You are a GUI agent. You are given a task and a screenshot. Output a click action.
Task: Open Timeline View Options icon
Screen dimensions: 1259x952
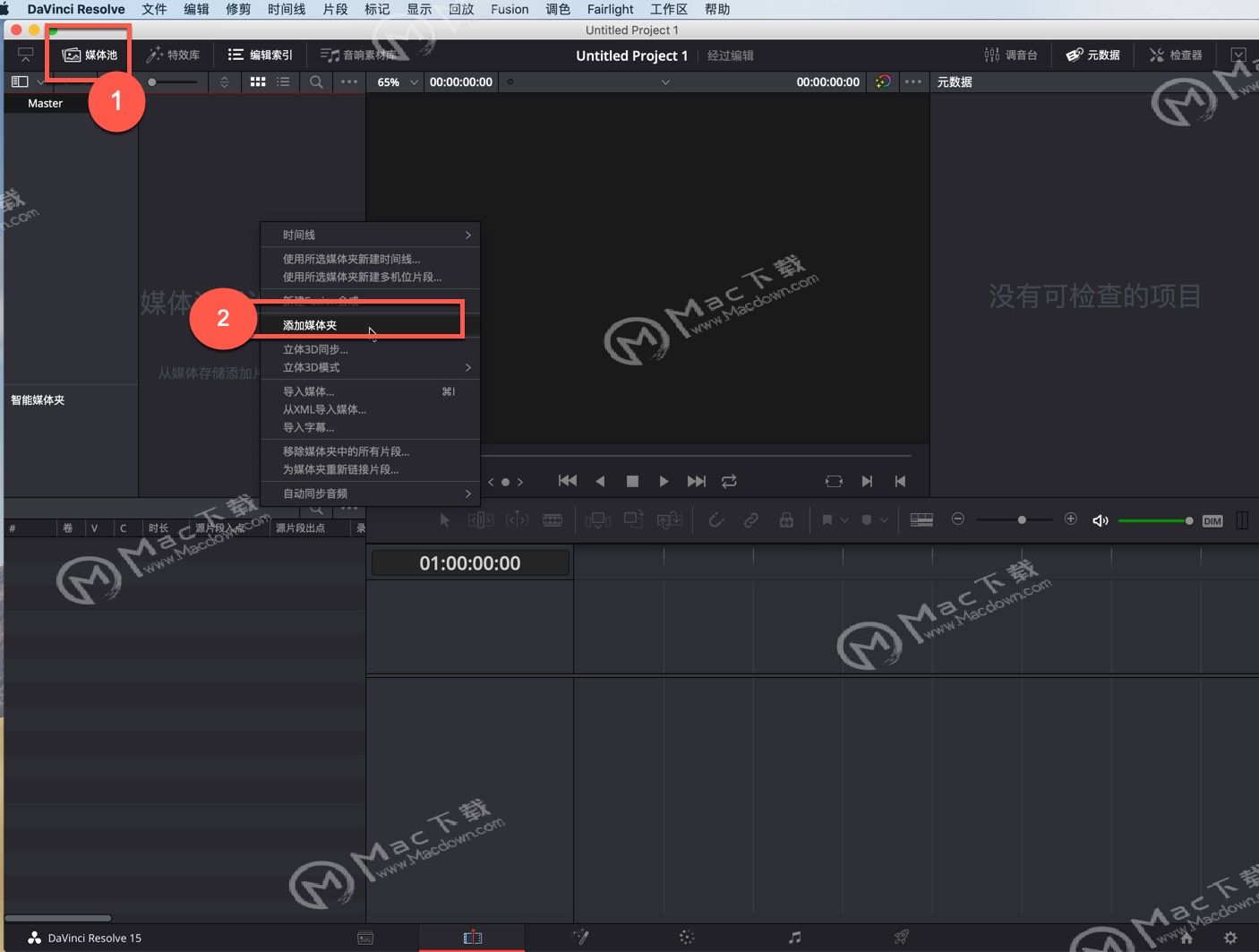coord(921,519)
